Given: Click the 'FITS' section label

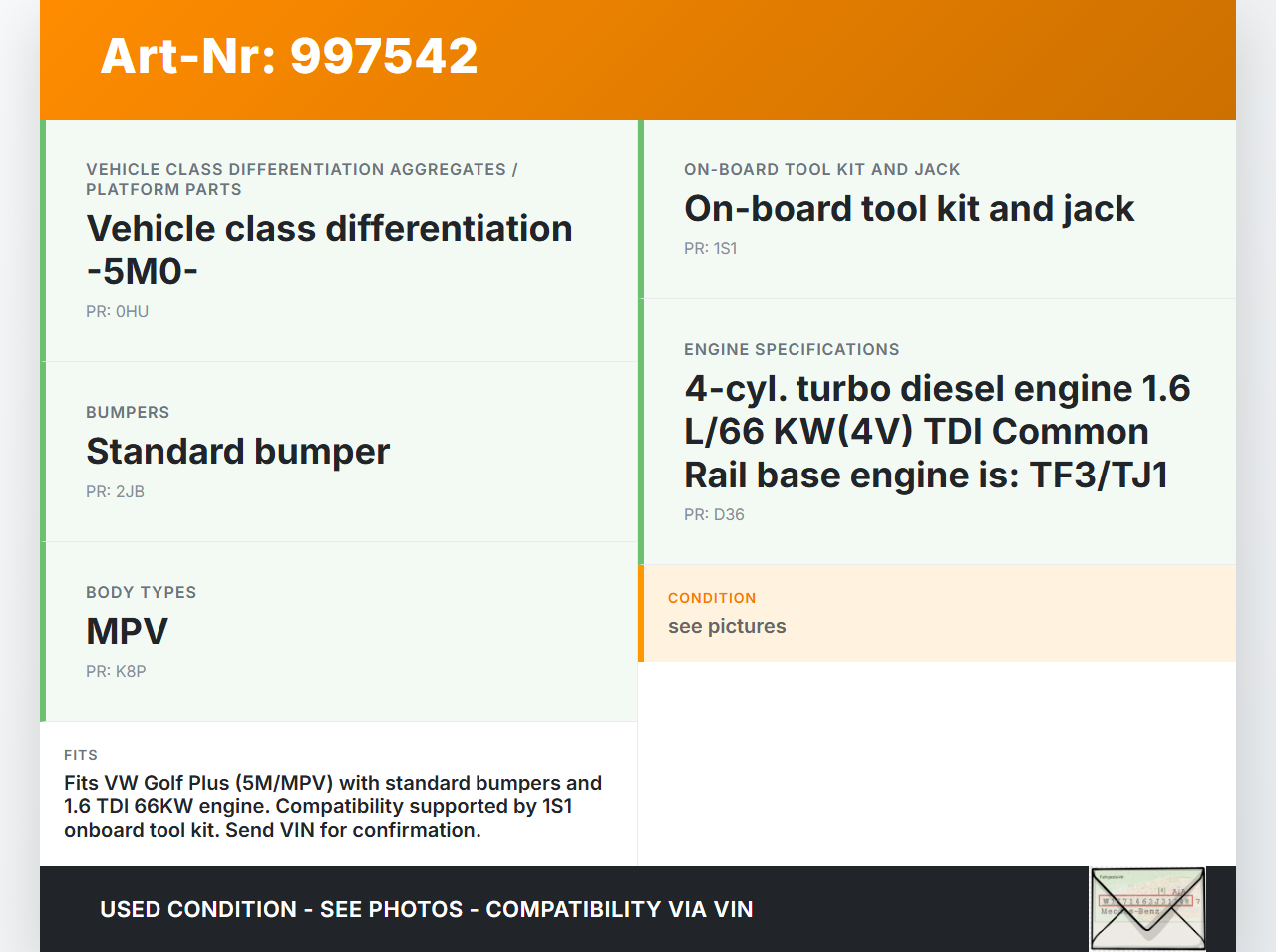Looking at the screenshot, I should tap(81, 755).
